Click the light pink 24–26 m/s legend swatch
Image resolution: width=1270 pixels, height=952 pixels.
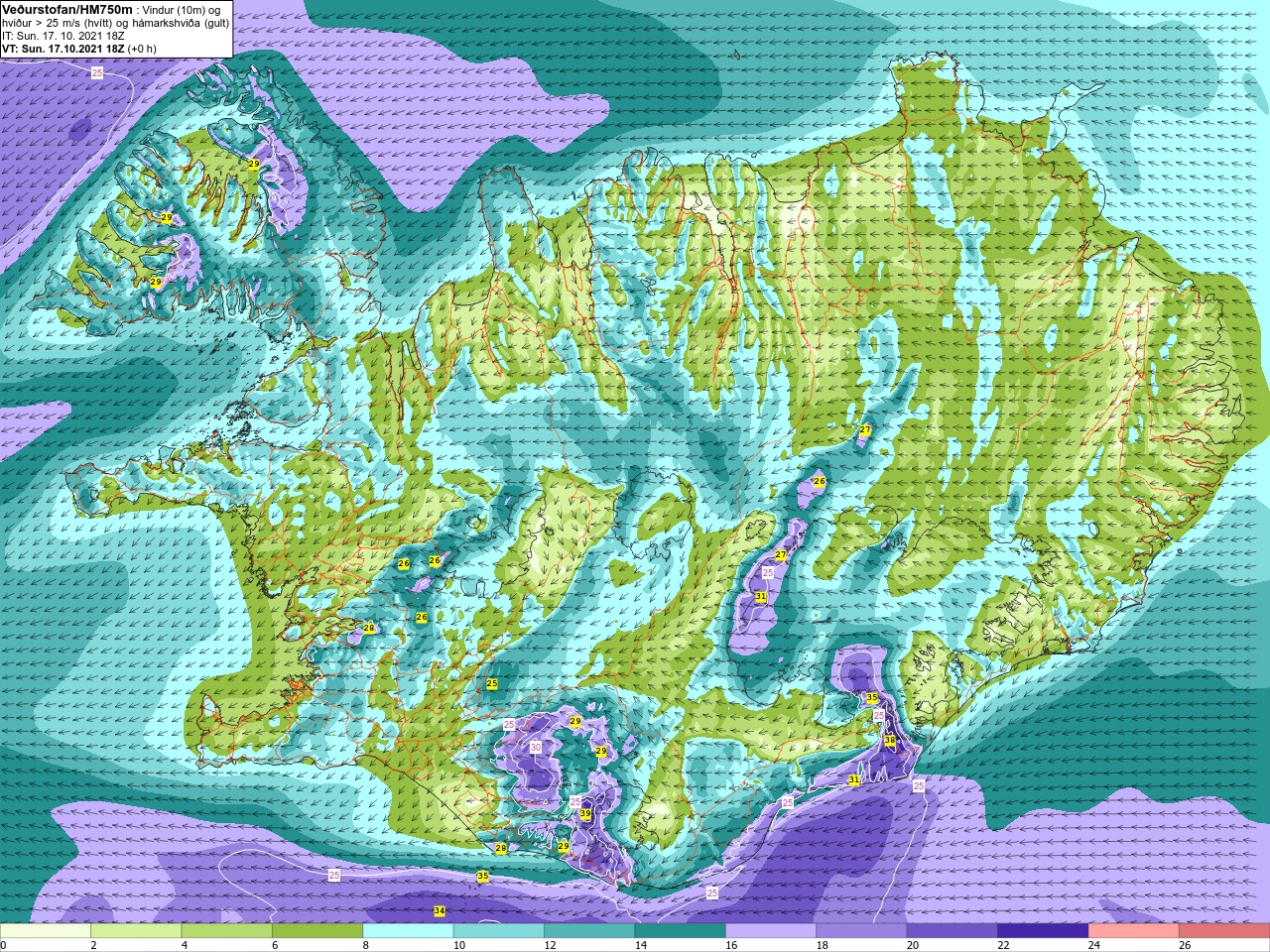(x=1133, y=931)
